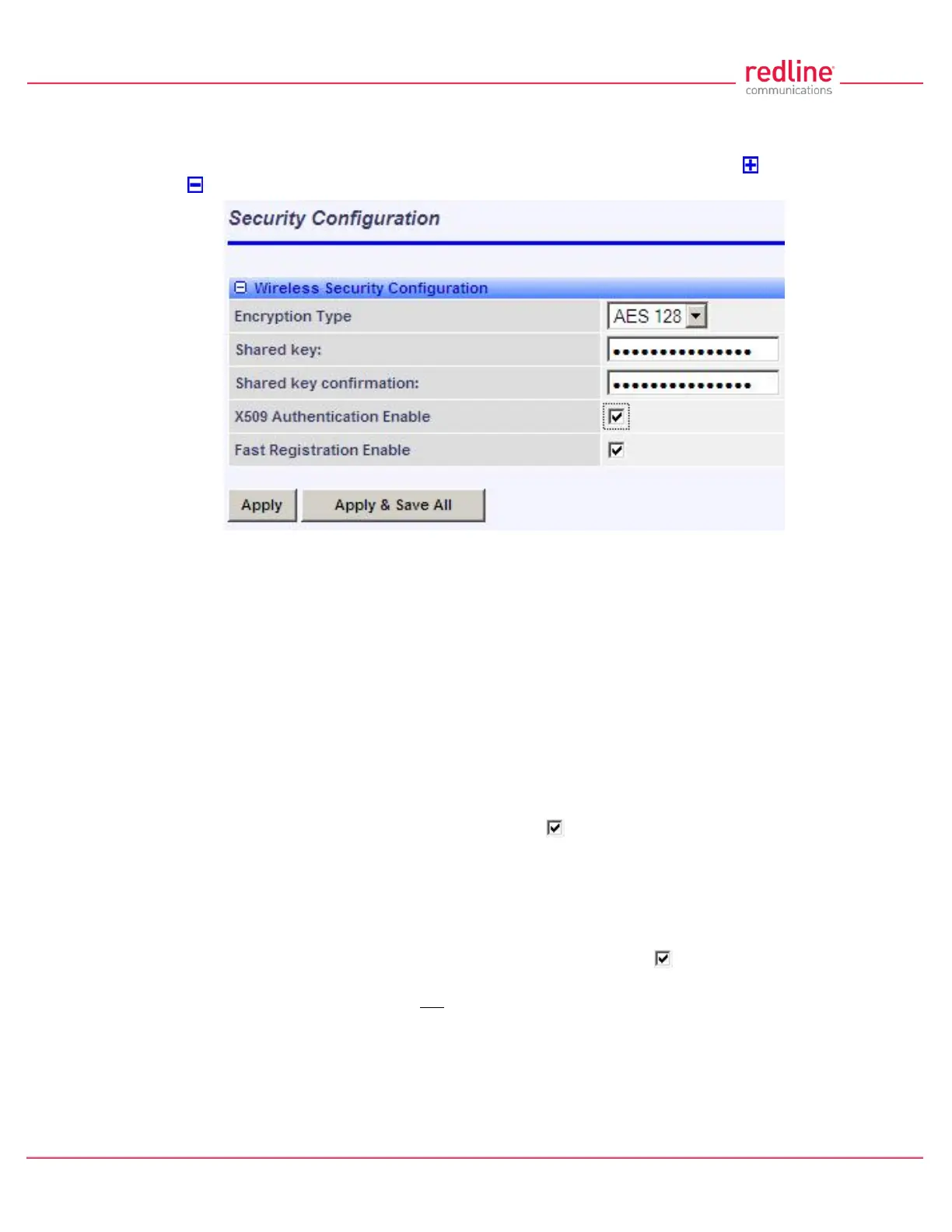
Task: Click the blue minus collapse icon above the panel
Action: [195, 184]
